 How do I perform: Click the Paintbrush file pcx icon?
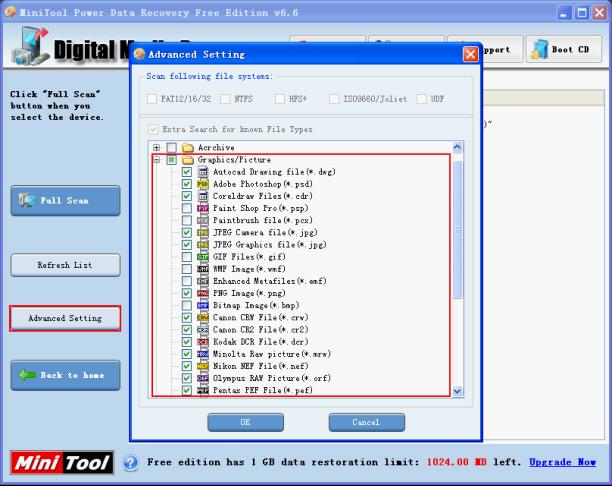coord(203,220)
